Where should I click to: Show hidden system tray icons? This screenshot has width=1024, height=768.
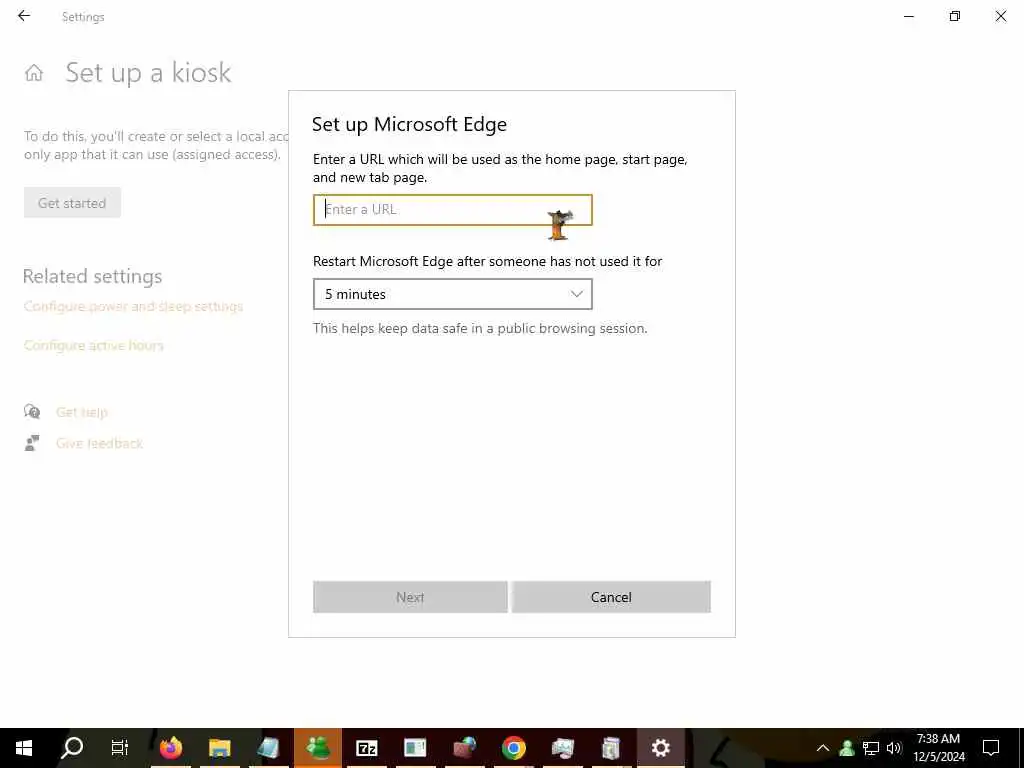pyautogui.click(x=823, y=748)
